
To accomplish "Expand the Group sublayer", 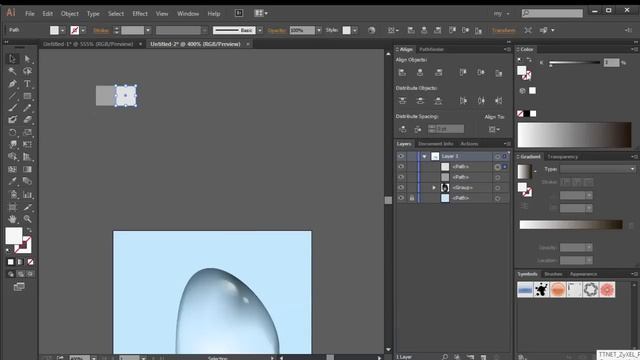I will (434, 188).
